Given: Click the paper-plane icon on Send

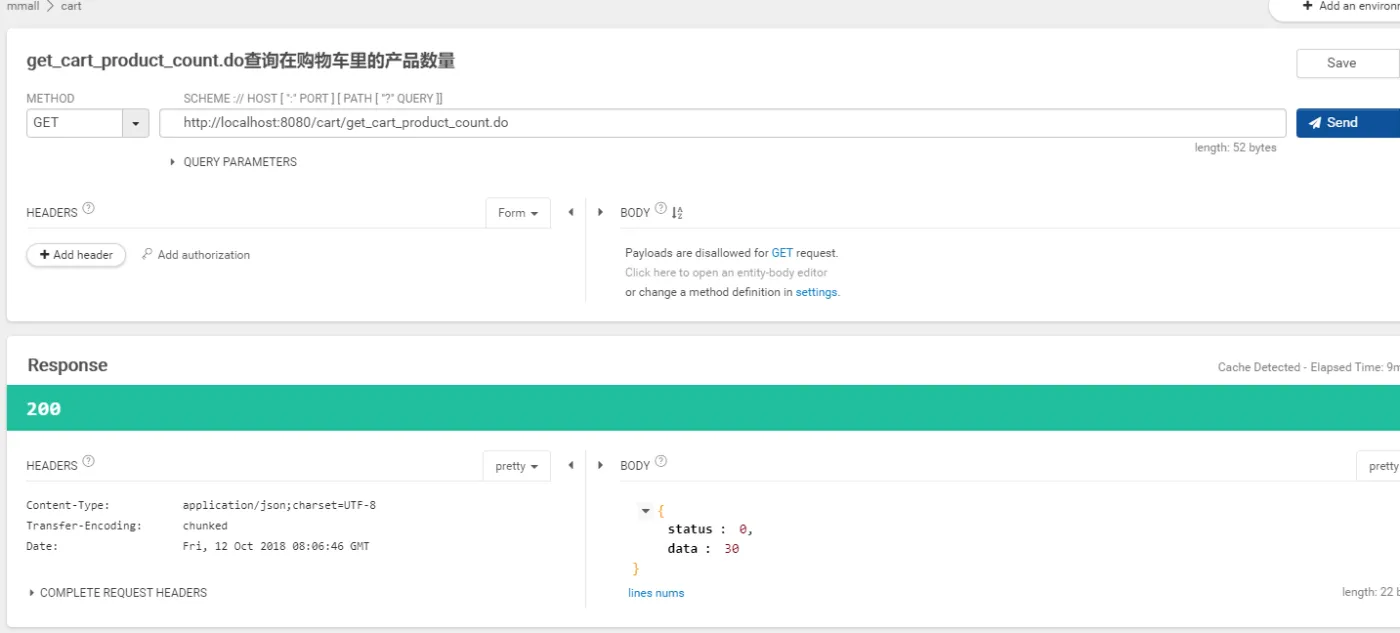Looking at the screenshot, I should point(1314,123).
